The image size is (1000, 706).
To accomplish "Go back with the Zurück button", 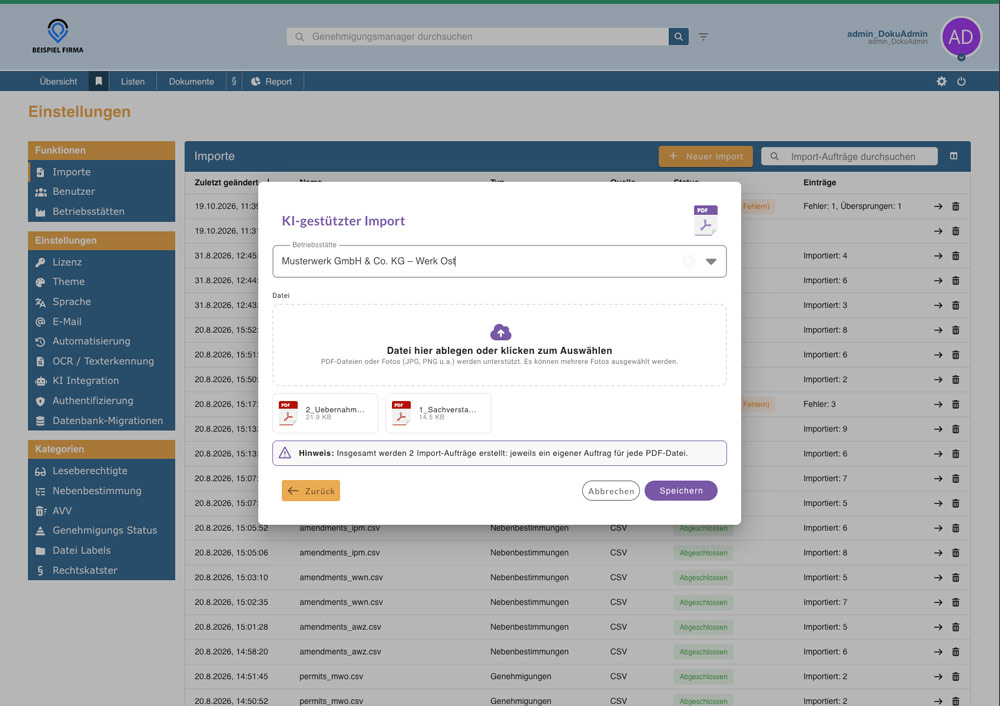I will [311, 491].
